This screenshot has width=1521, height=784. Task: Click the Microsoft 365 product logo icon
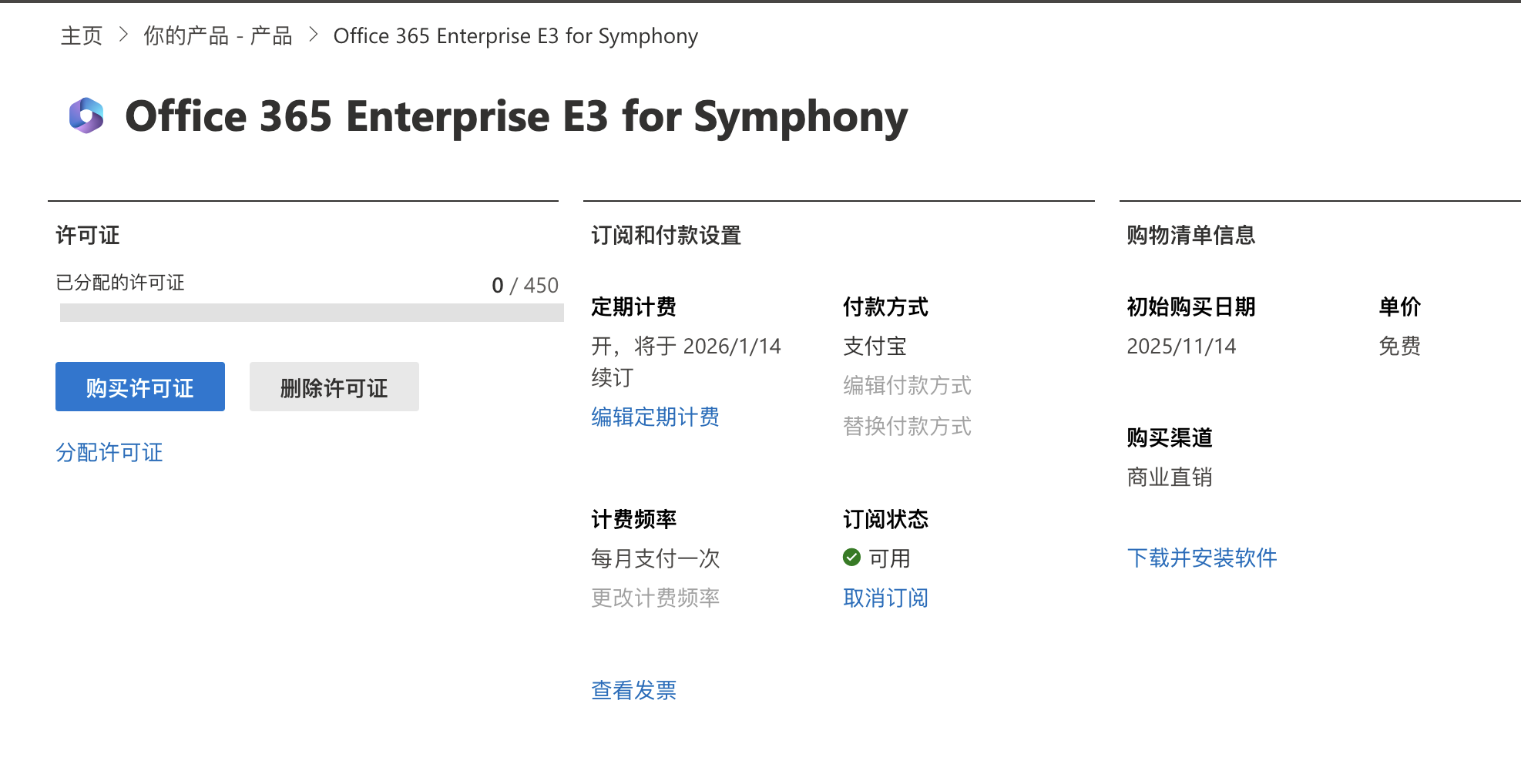87,116
